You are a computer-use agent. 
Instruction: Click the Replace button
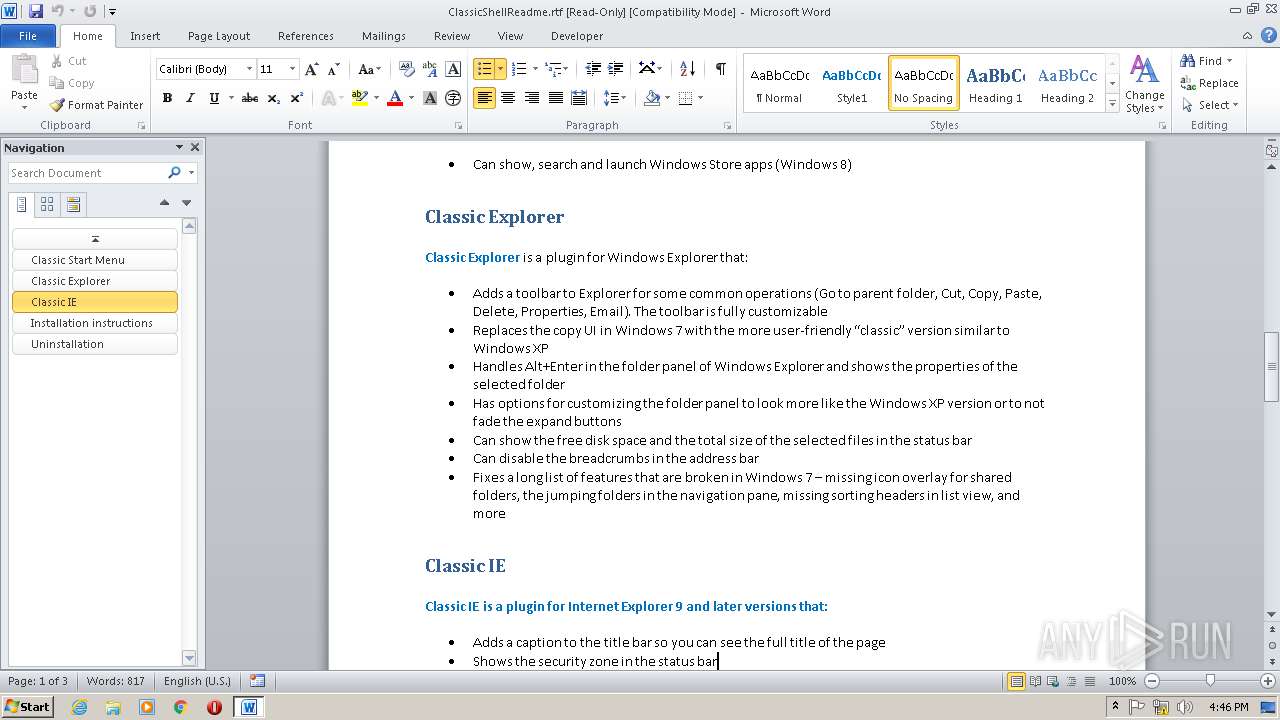1210,83
